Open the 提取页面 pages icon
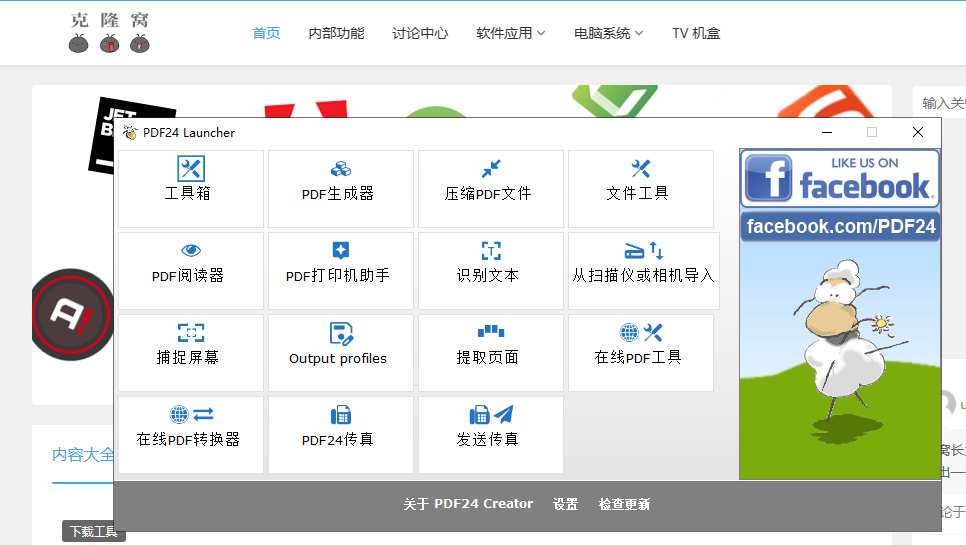 coord(491,331)
